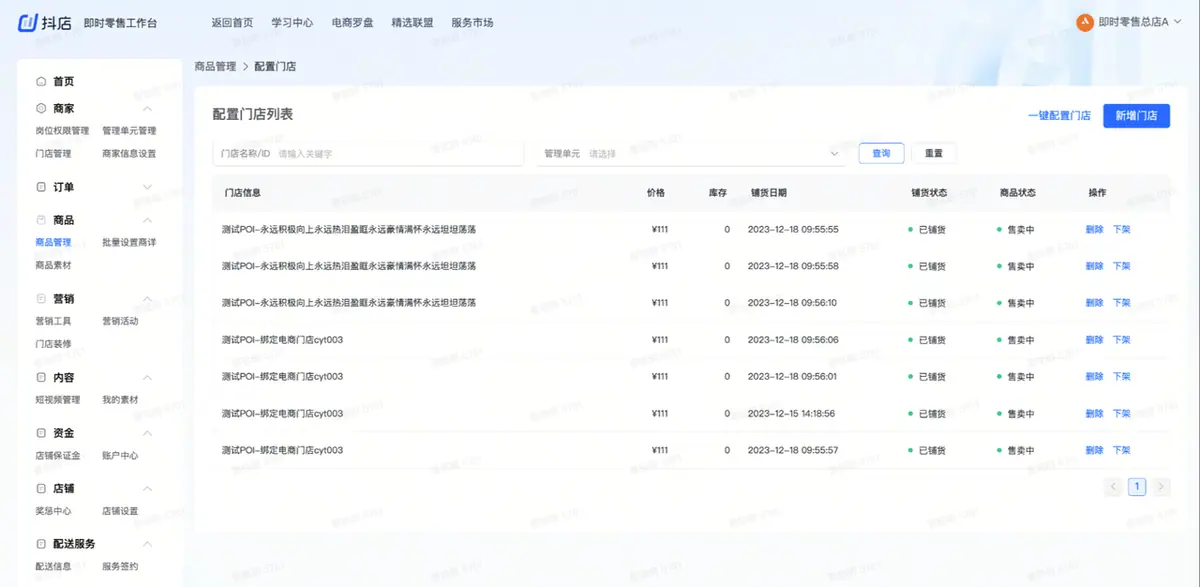
Task: Focus the 门店名称/ID keyword input field
Action: coord(368,154)
